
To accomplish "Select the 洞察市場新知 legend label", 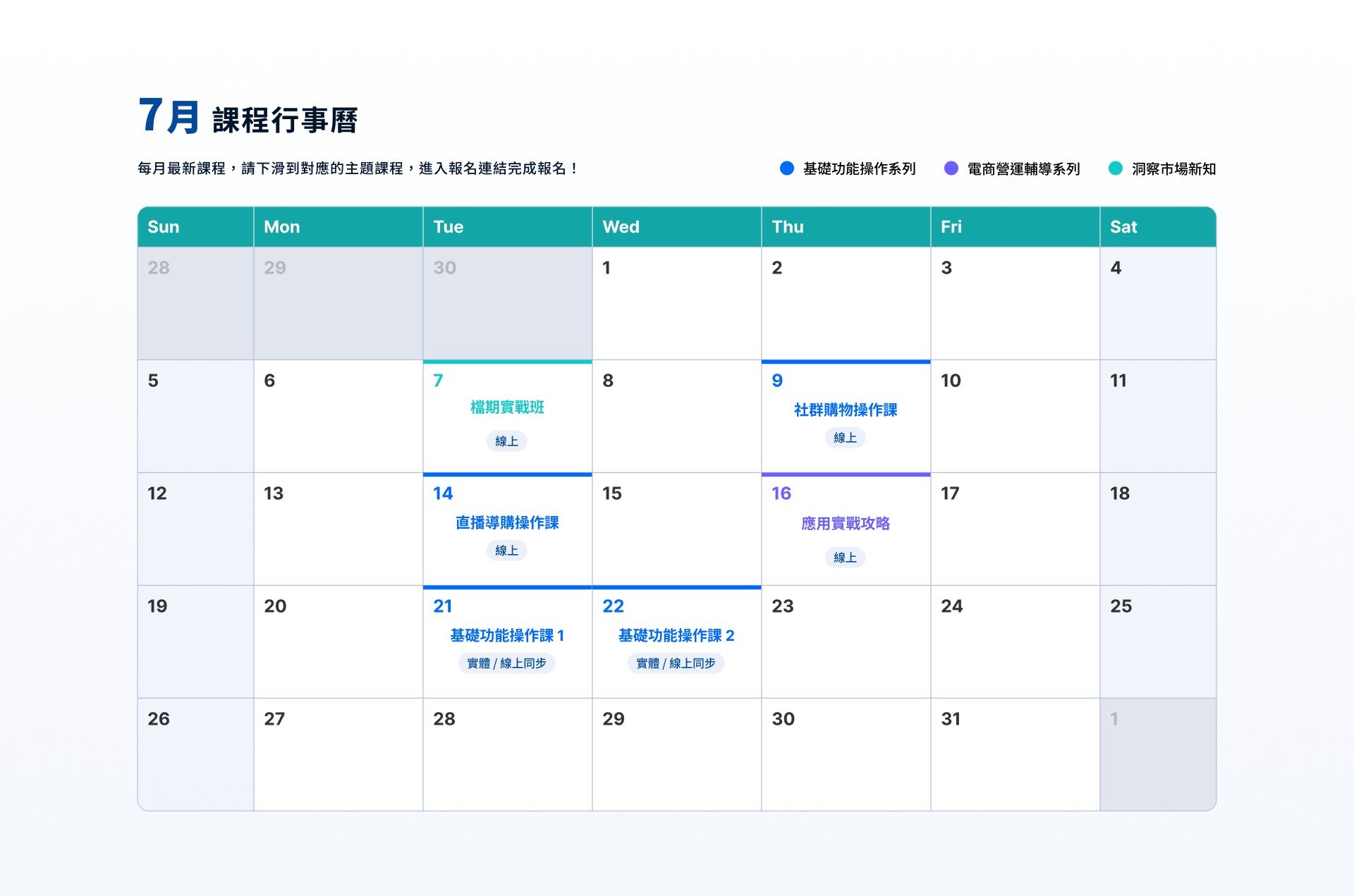I will coord(1174,168).
